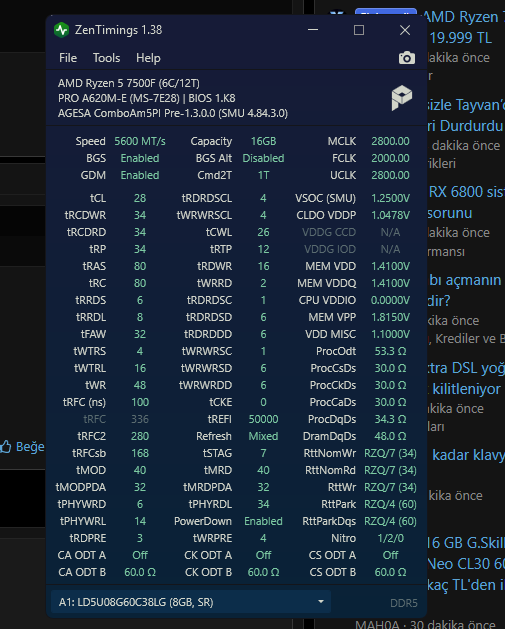
Task: Click the white cube logo beside the CPU info
Action: click(x=402, y=97)
